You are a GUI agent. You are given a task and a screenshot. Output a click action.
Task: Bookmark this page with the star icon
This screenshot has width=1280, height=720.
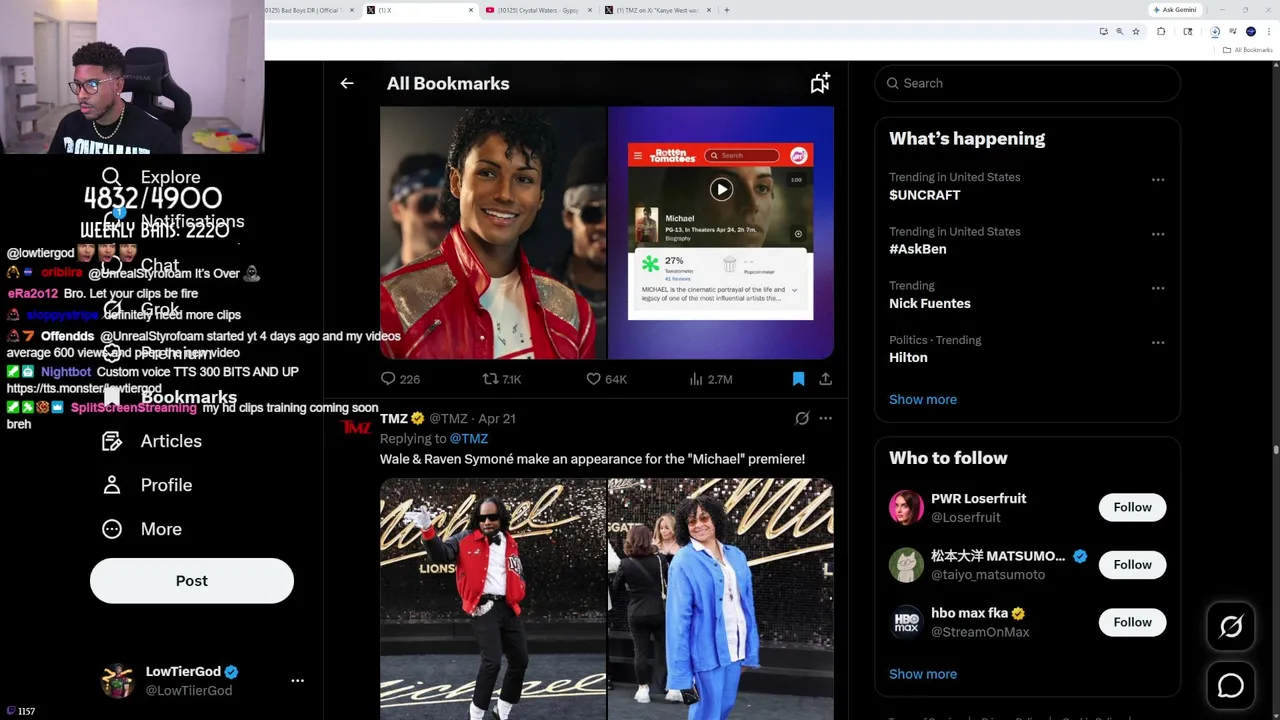tap(1136, 31)
